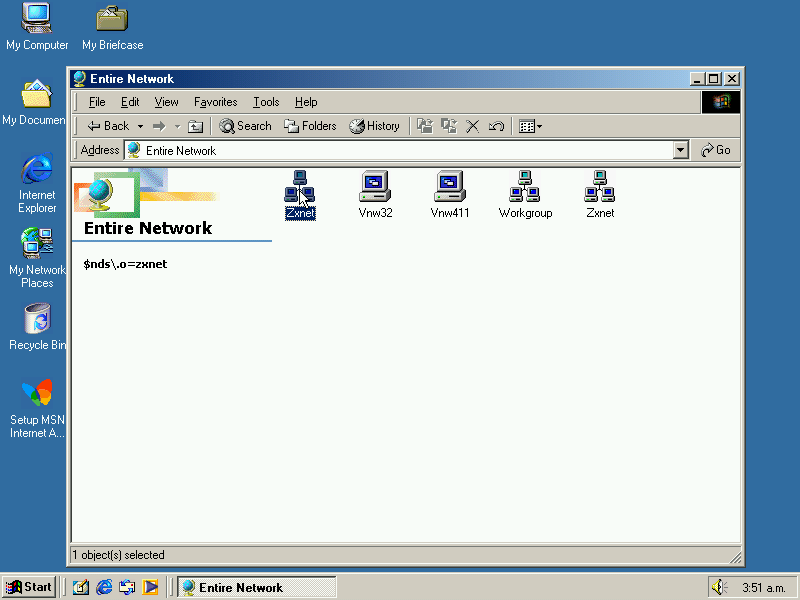Click the $nds\.o=zxnet description text
Image resolution: width=800 pixels, height=600 pixels.
(125, 264)
